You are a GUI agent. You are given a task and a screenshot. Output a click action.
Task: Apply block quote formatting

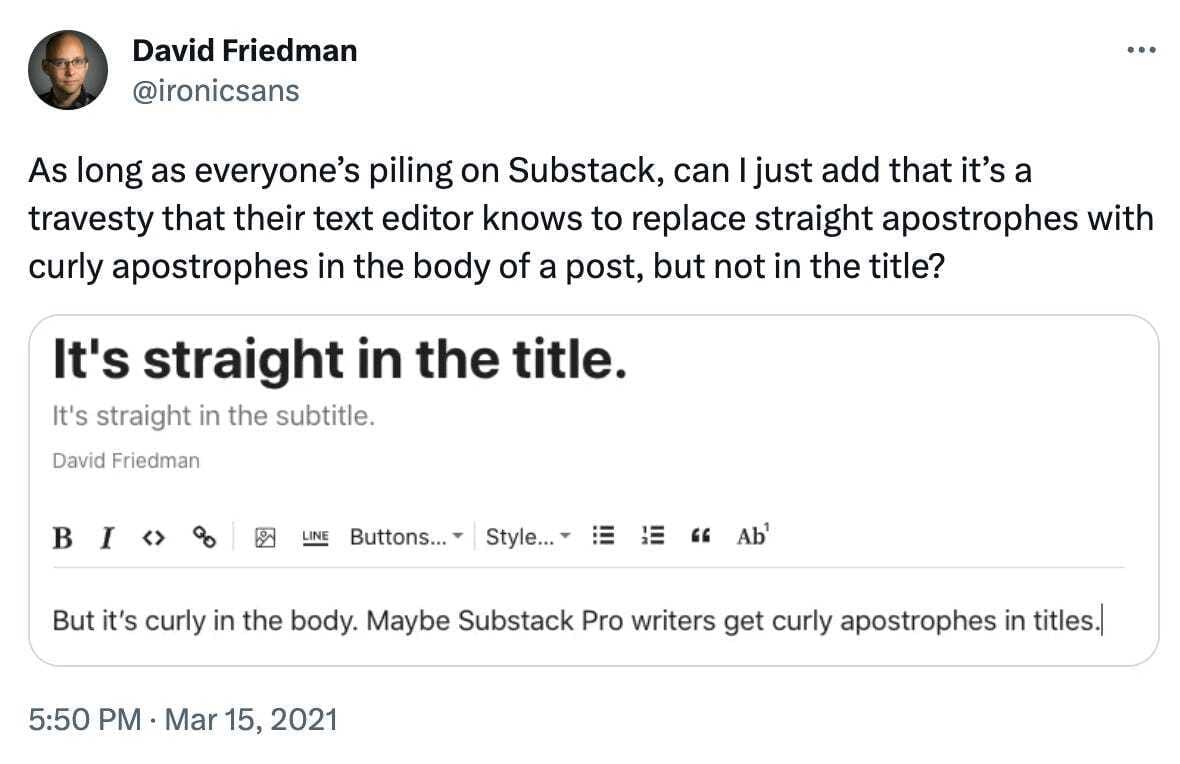point(701,537)
